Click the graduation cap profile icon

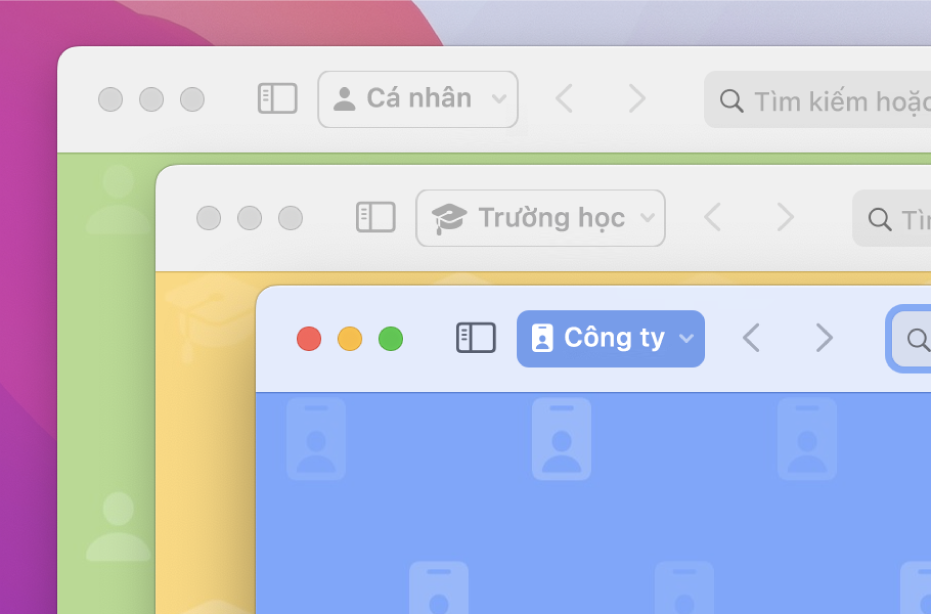[449, 219]
